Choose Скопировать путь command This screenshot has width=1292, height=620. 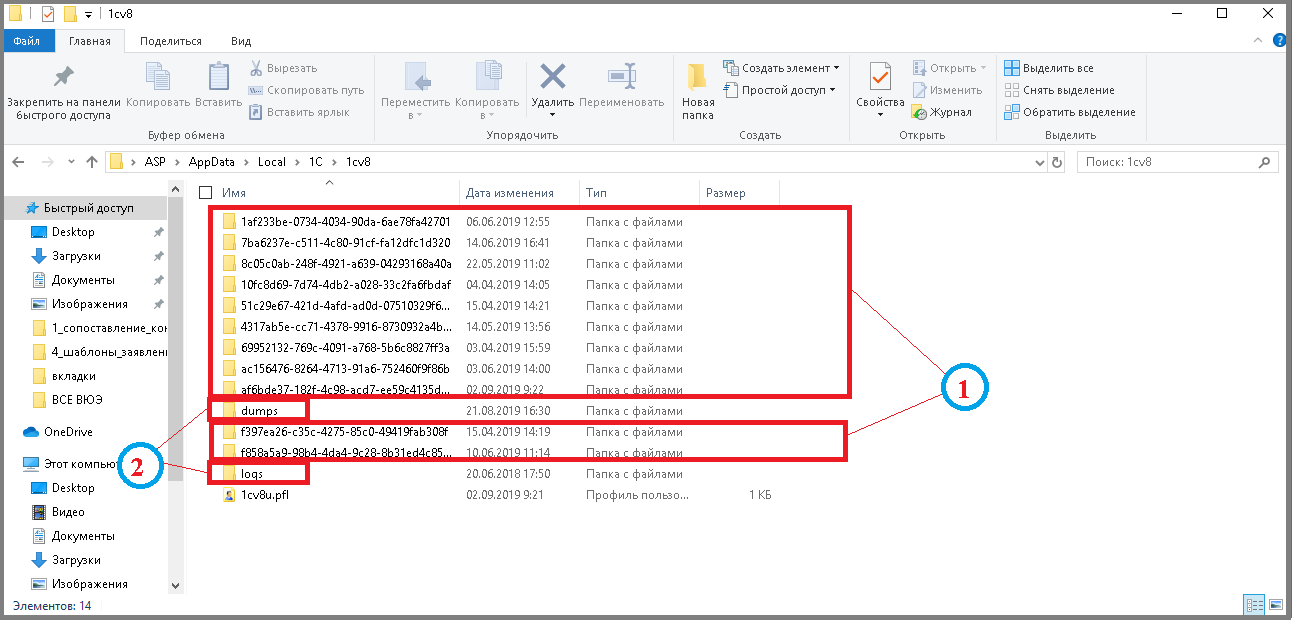[306, 90]
